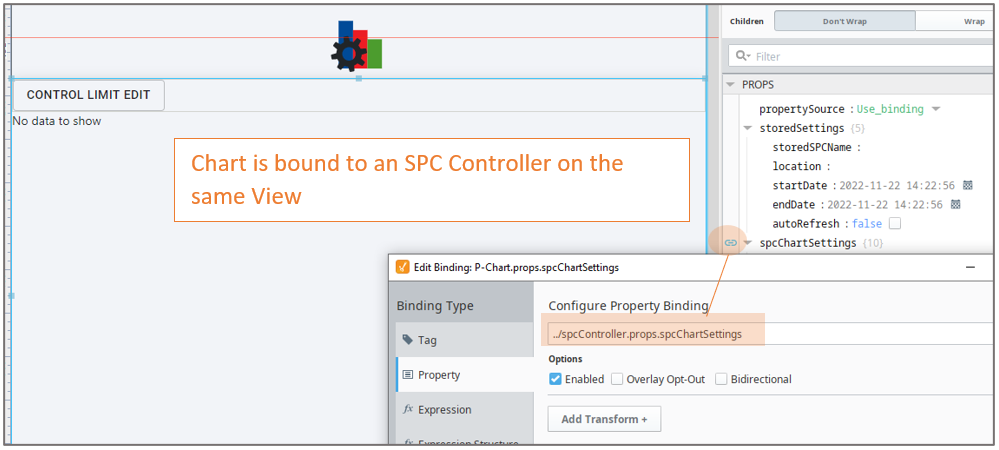The width and height of the screenshot is (999, 450).
Task: Click the binding link icon beside spcChartSettings
Action: (x=731, y=243)
